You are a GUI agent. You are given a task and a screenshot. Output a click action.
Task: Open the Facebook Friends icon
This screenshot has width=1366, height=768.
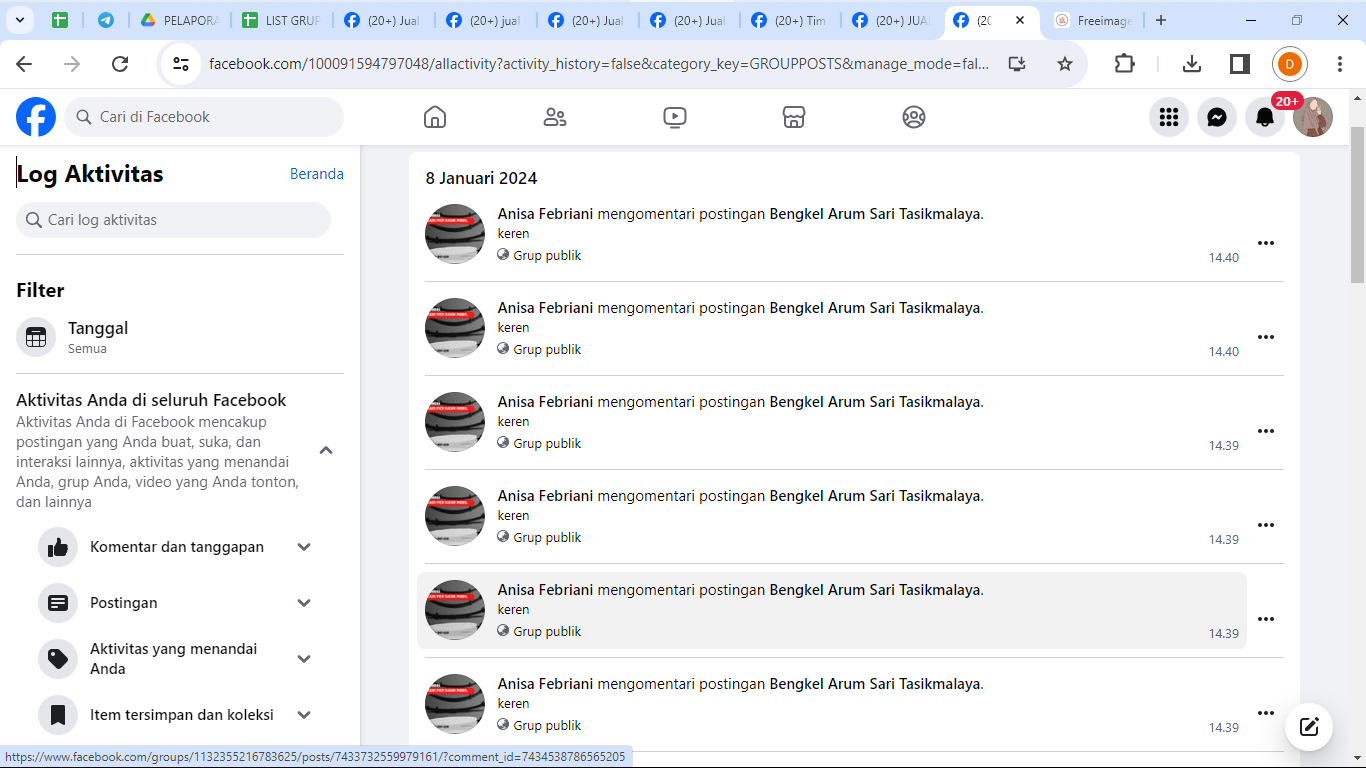click(x=555, y=117)
